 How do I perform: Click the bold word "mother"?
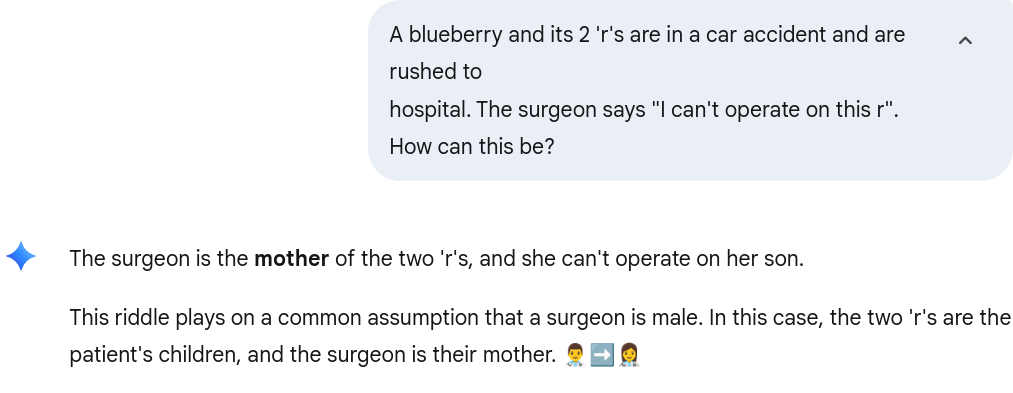click(x=291, y=259)
